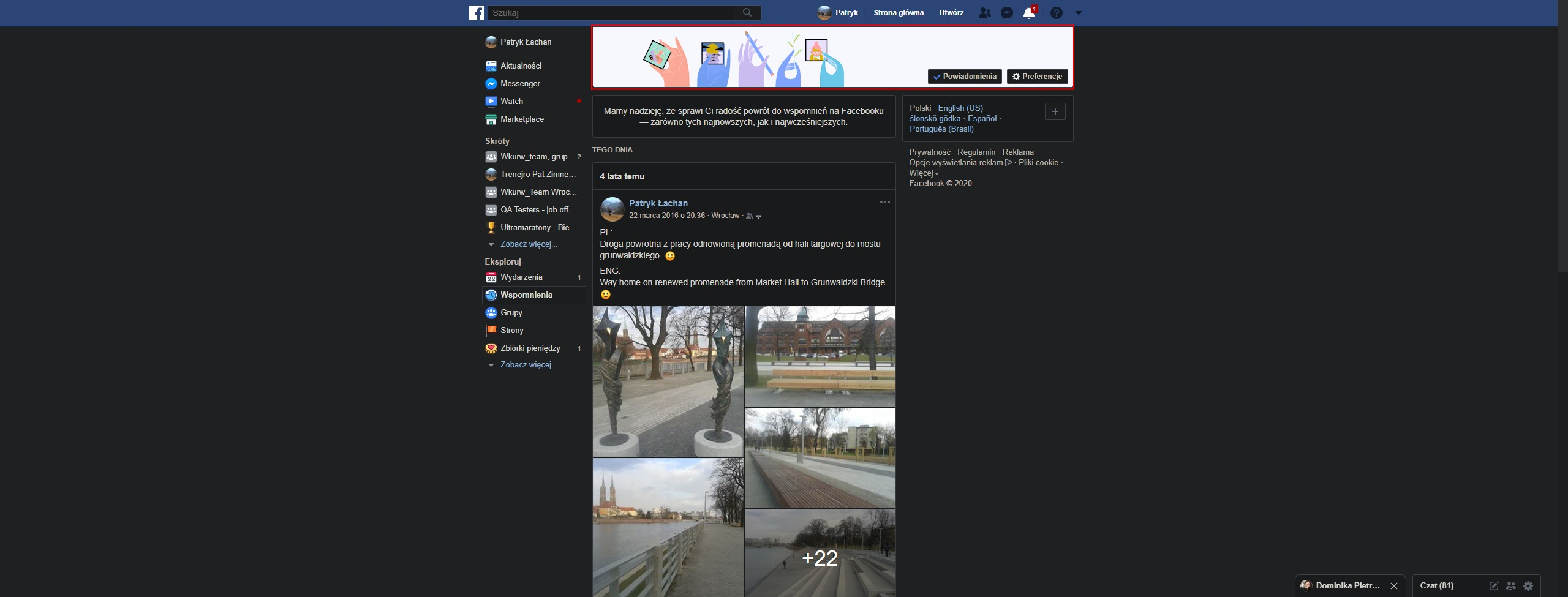Expand 'Zobacz więcej' under Eksploruj
This screenshot has height=597, width=1568.
coord(527,364)
